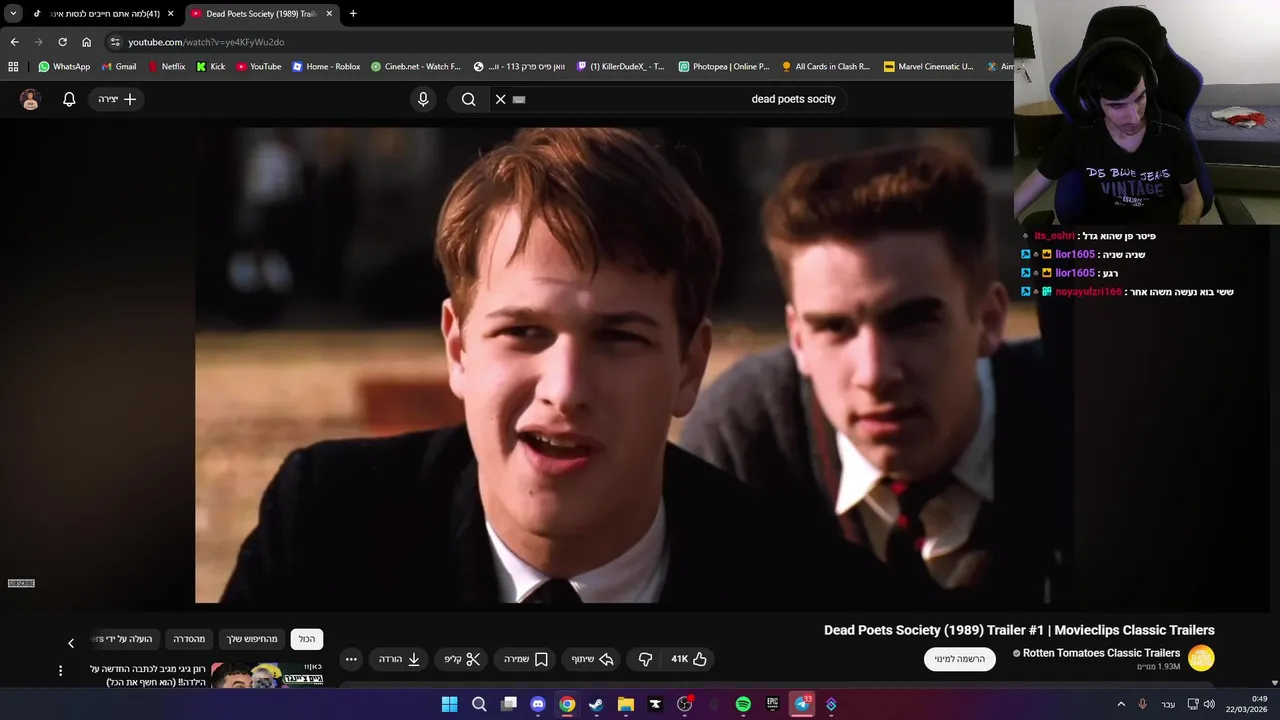Click the YouTube voice search microphone icon

(423, 99)
